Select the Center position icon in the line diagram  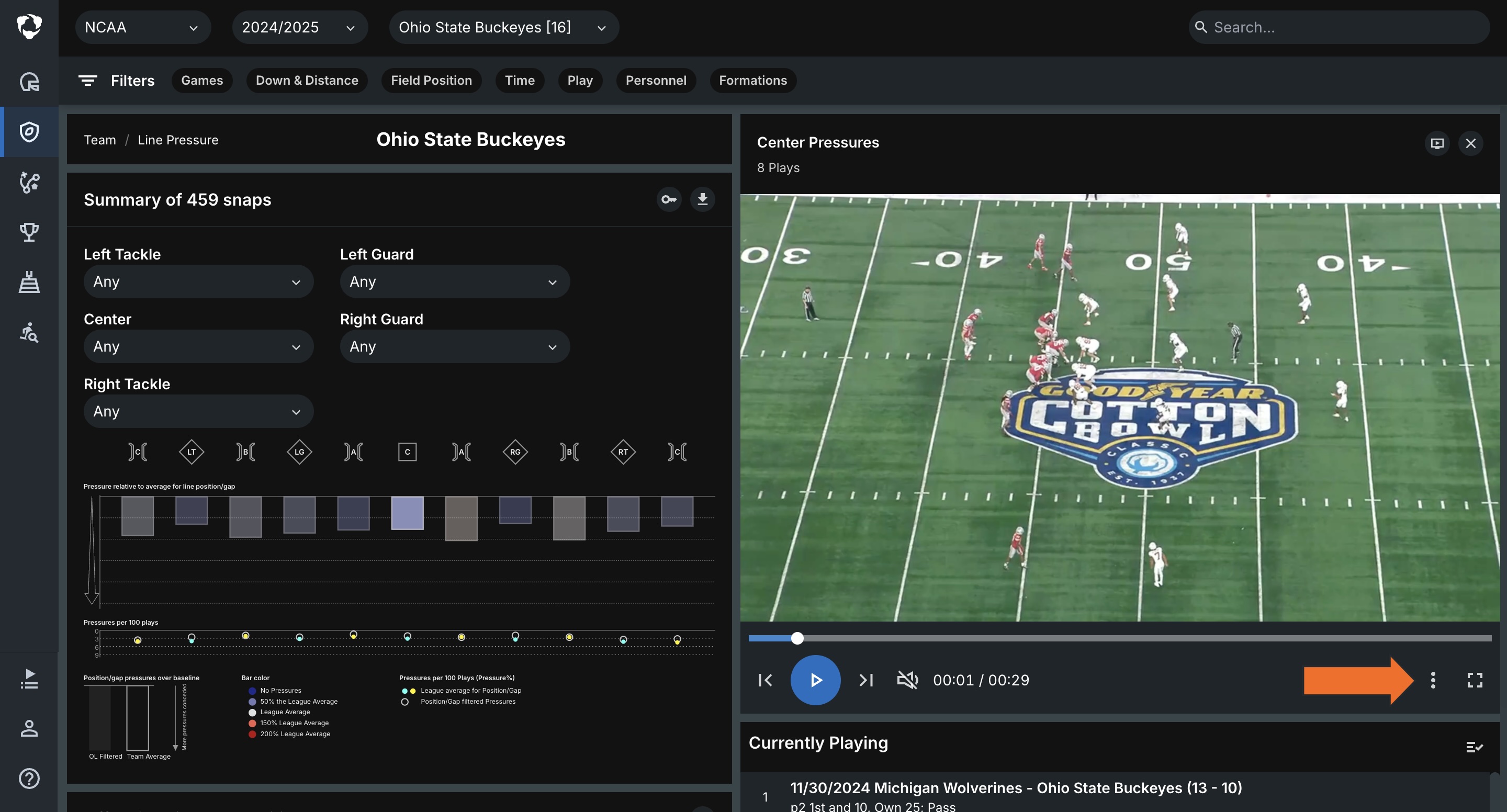407,452
